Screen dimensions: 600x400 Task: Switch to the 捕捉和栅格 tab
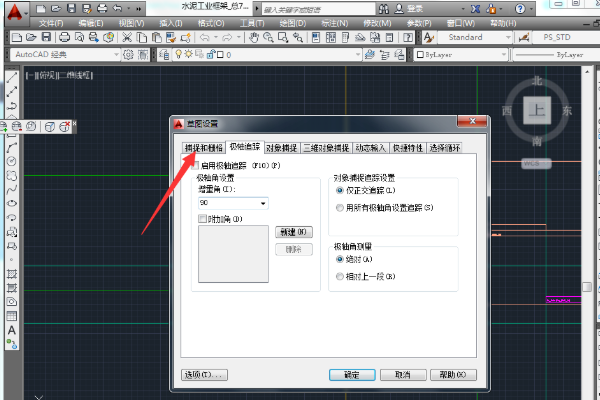coord(204,148)
